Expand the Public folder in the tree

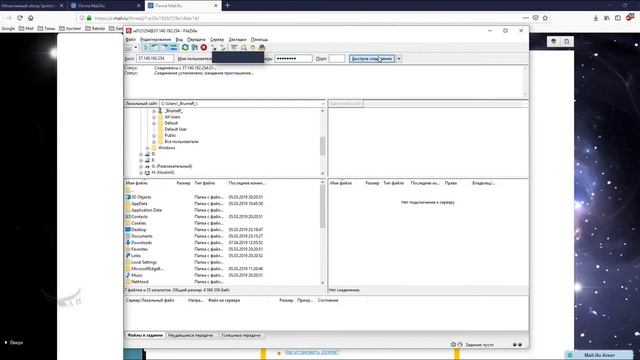(x=154, y=136)
